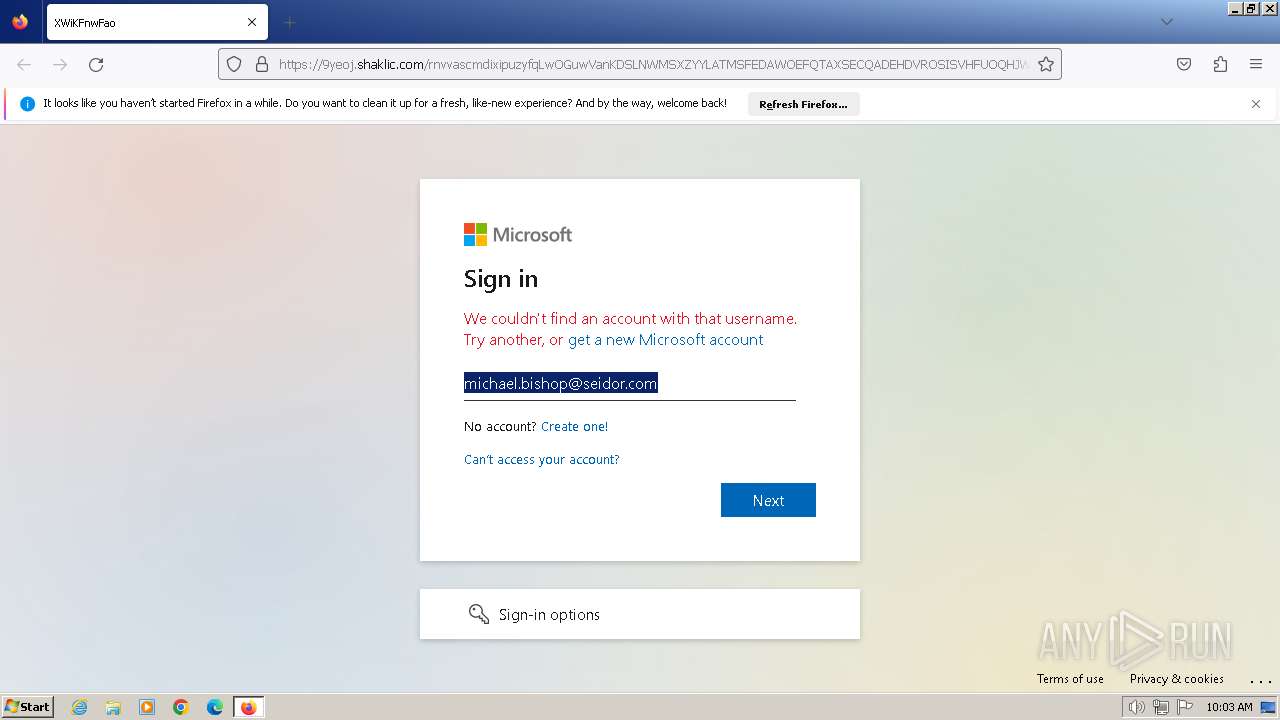Image resolution: width=1280 pixels, height=720 pixels.
Task: Reload the current page
Action: (96, 64)
